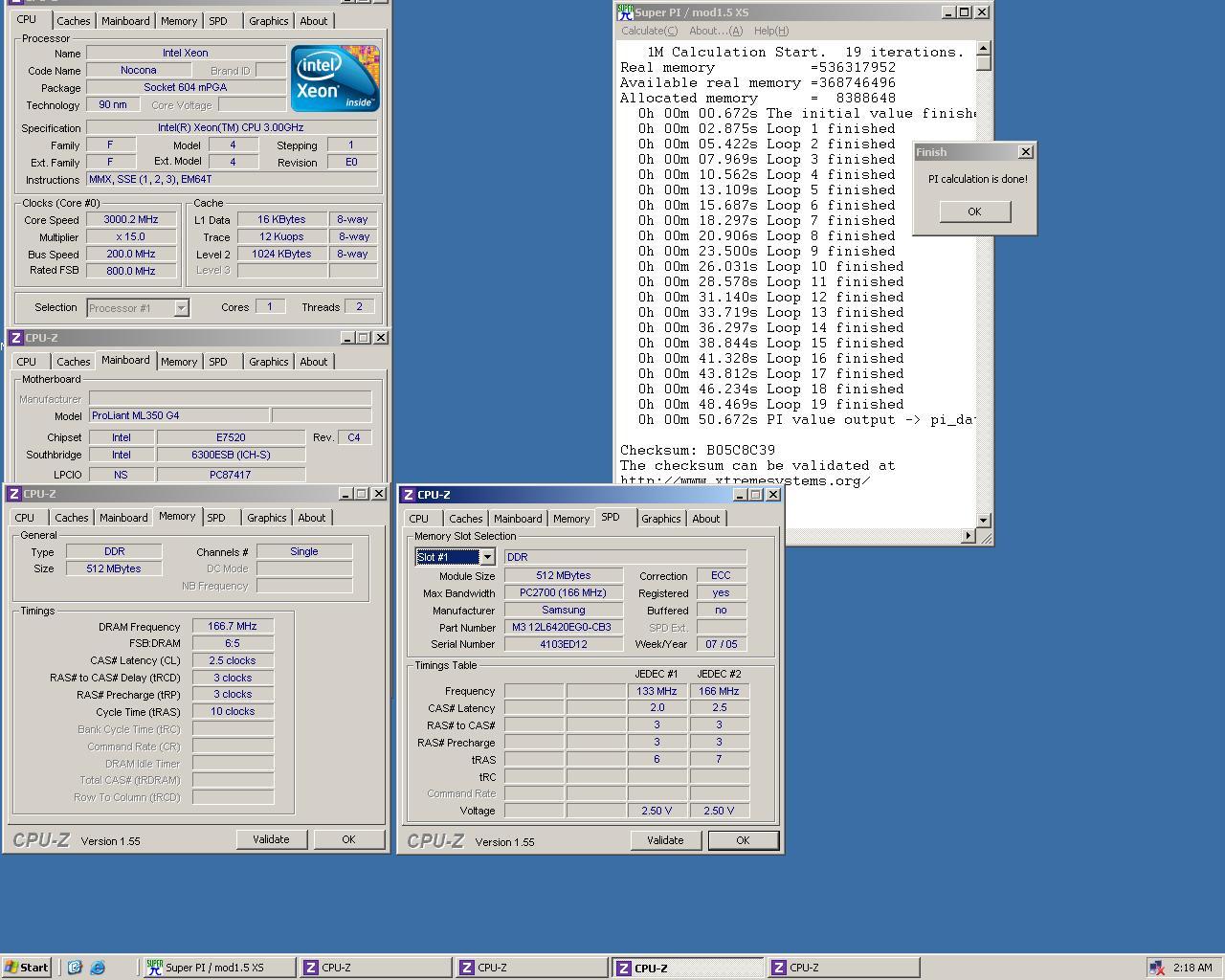1225x980 pixels.
Task: Open the Calculate menu in Super PI
Action: (x=649, y=31)
